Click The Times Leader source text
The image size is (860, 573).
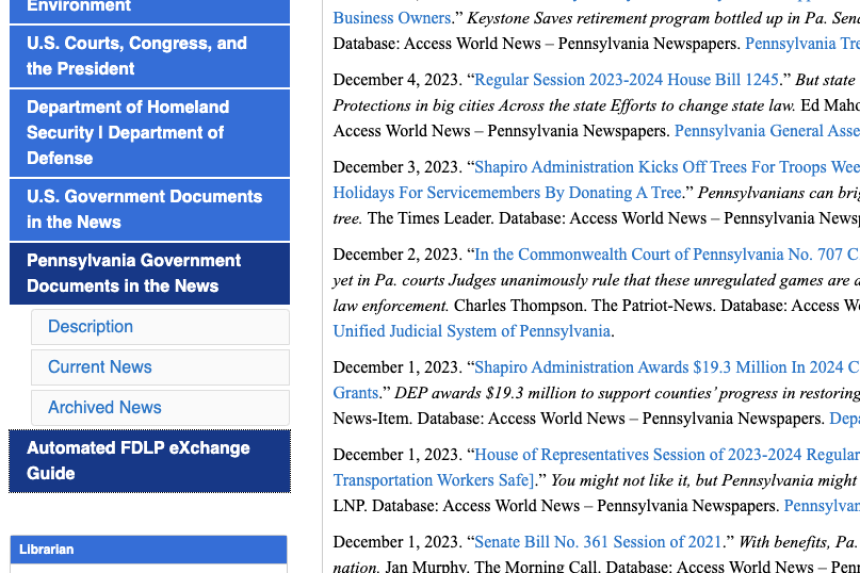point(429,218)
